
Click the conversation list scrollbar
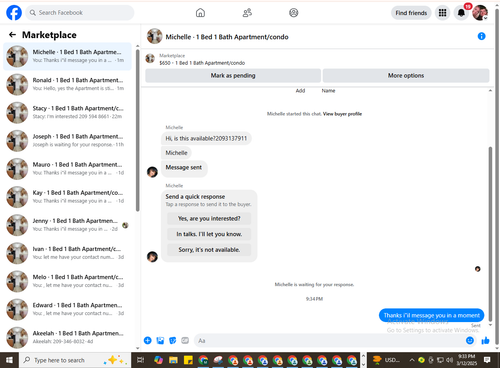point(138,130)
